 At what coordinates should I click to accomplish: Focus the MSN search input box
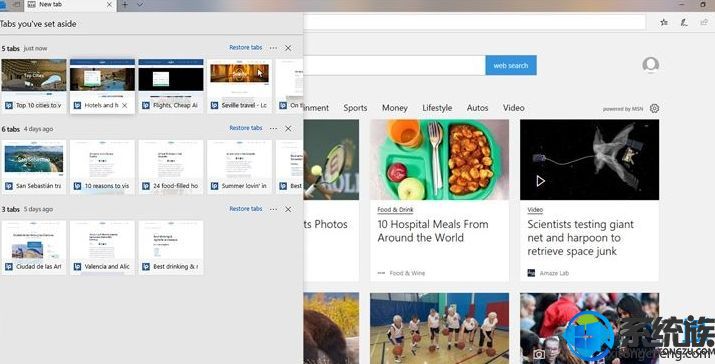click(x=394, y=65)
